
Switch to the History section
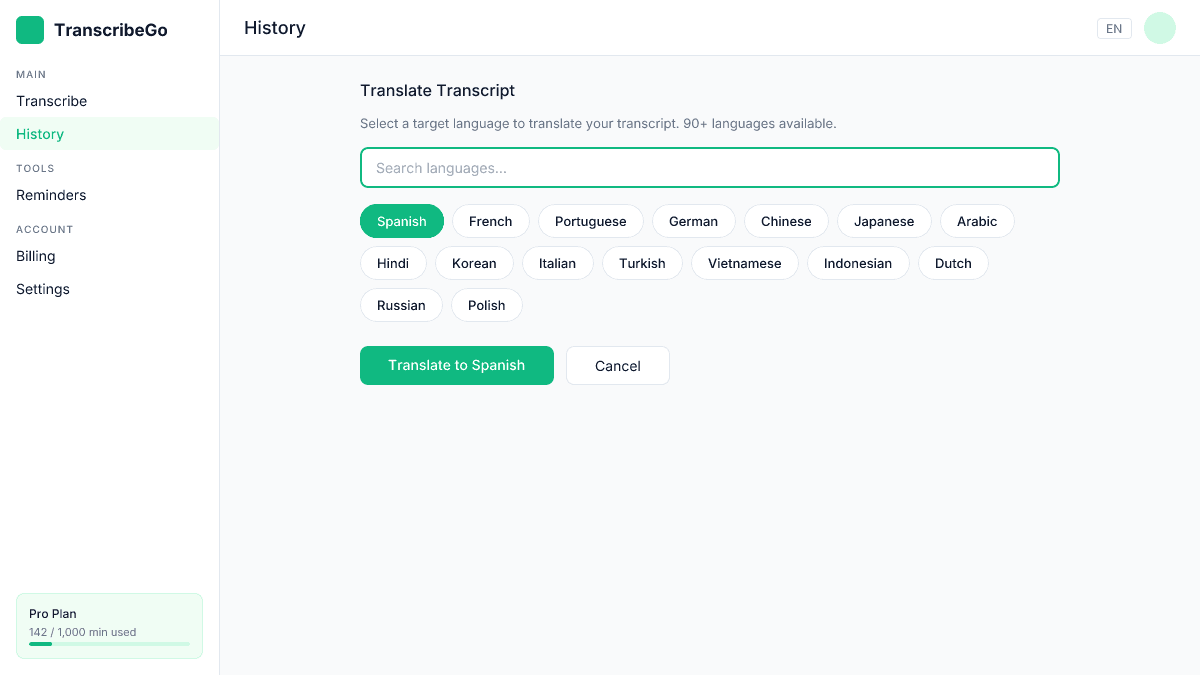click(39, 133)
